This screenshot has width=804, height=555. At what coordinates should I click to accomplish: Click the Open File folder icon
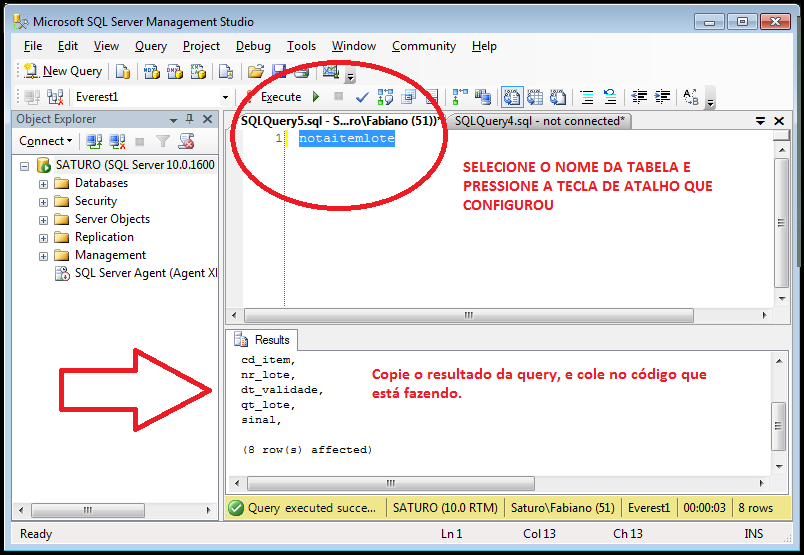click(255, 71)
